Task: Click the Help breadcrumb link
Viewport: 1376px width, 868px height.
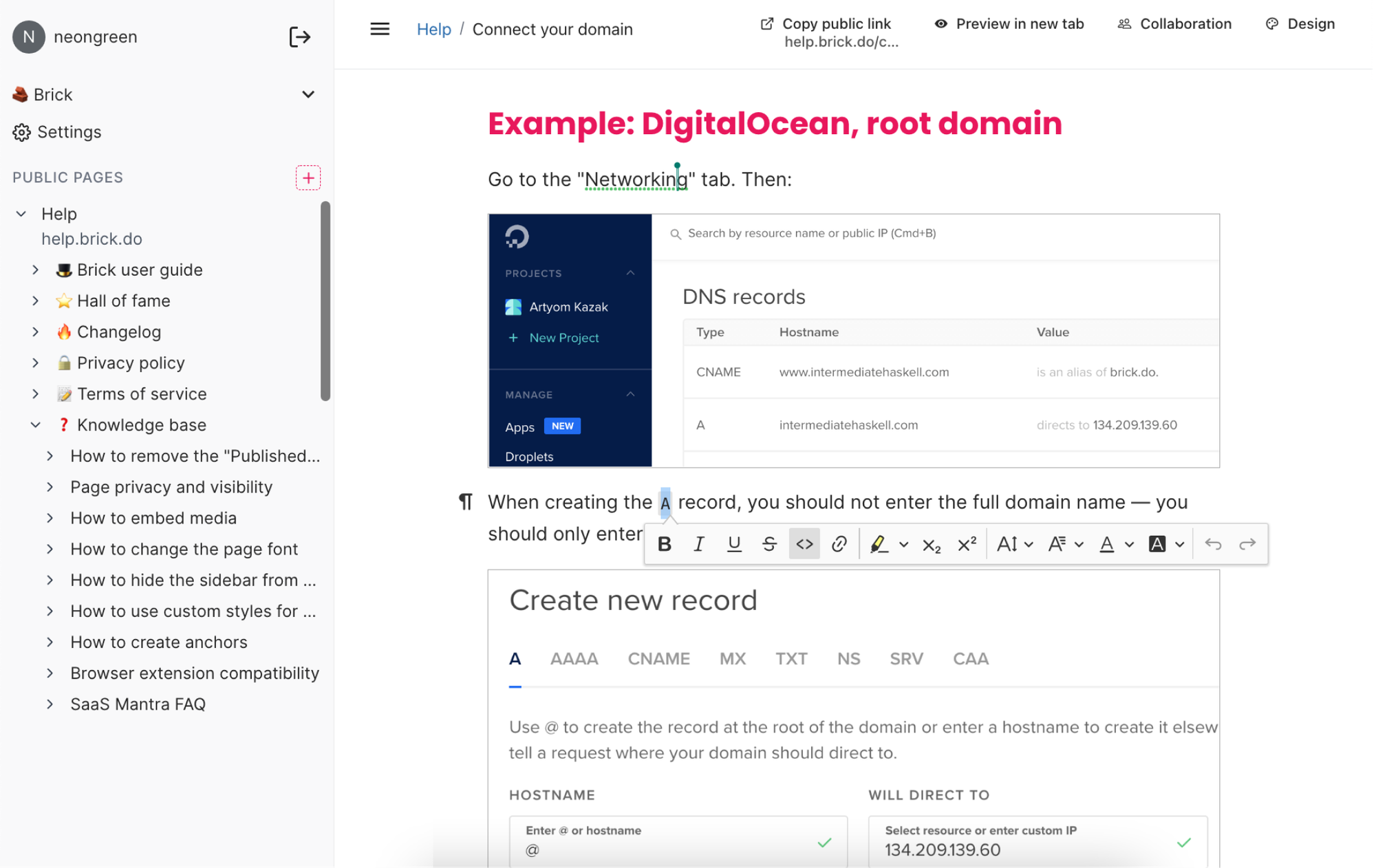Action: 433,29
